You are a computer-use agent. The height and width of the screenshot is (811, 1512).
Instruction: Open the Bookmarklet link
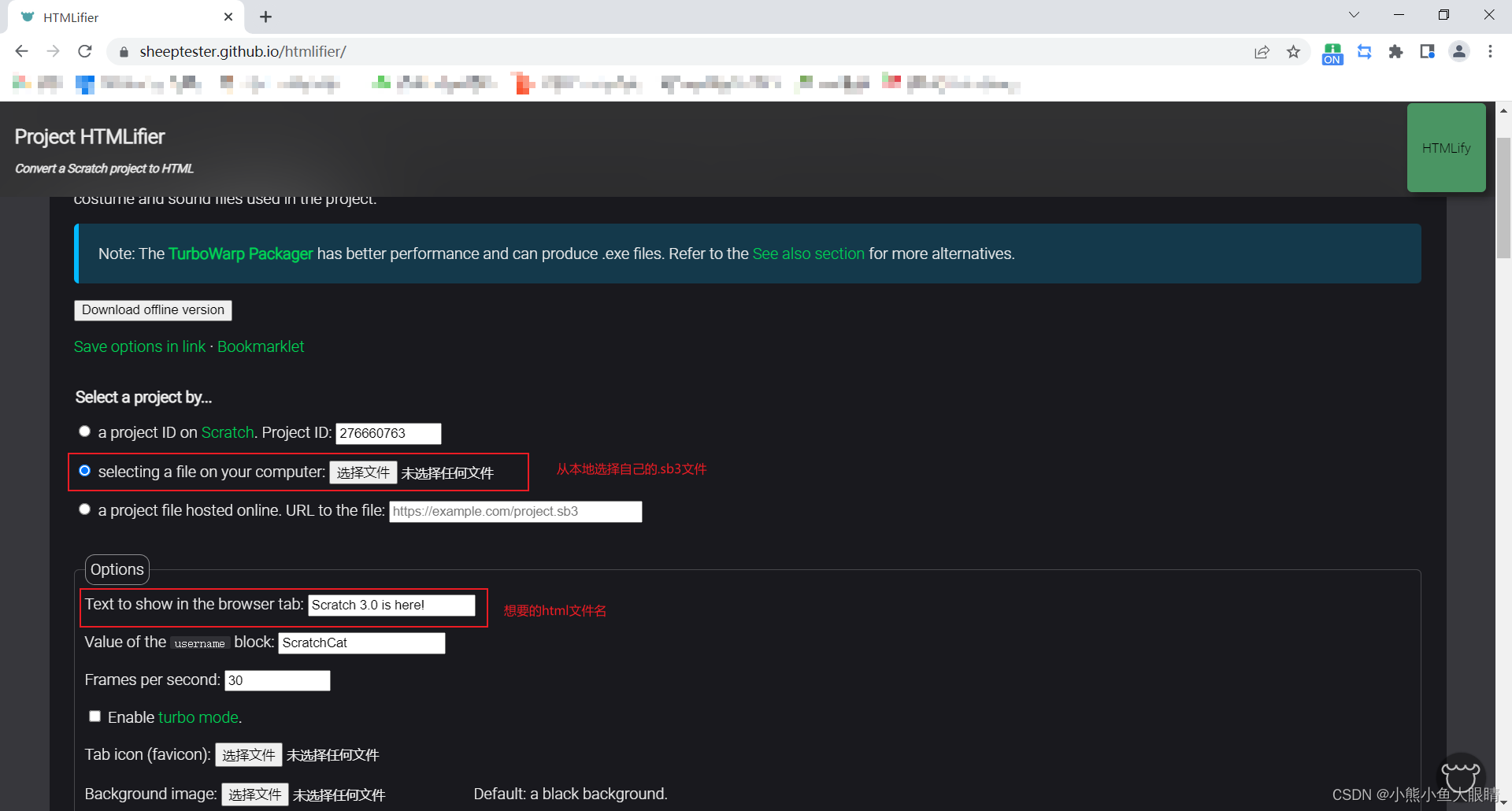261,346
